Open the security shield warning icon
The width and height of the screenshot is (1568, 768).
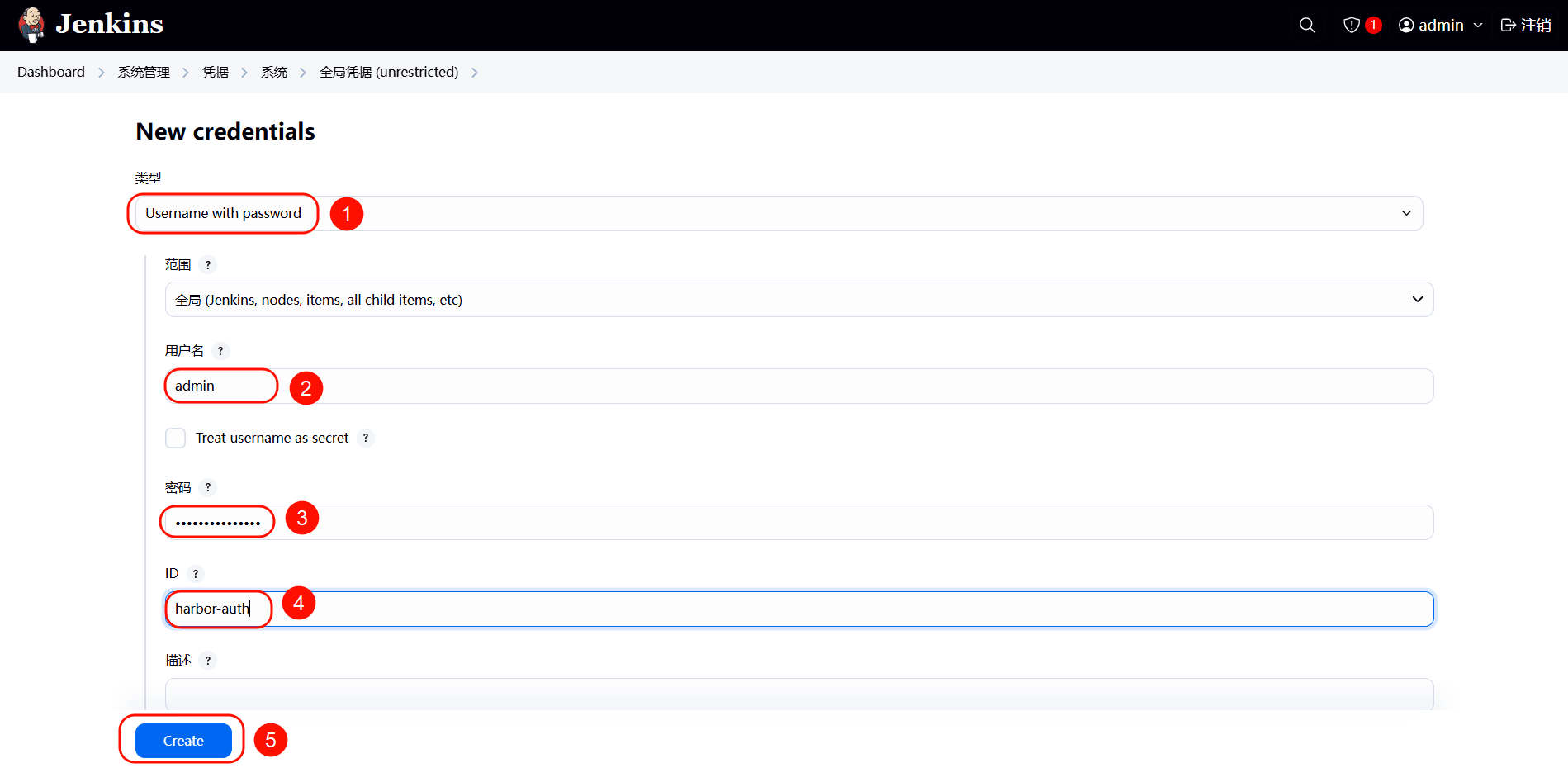click(1352, 25)
